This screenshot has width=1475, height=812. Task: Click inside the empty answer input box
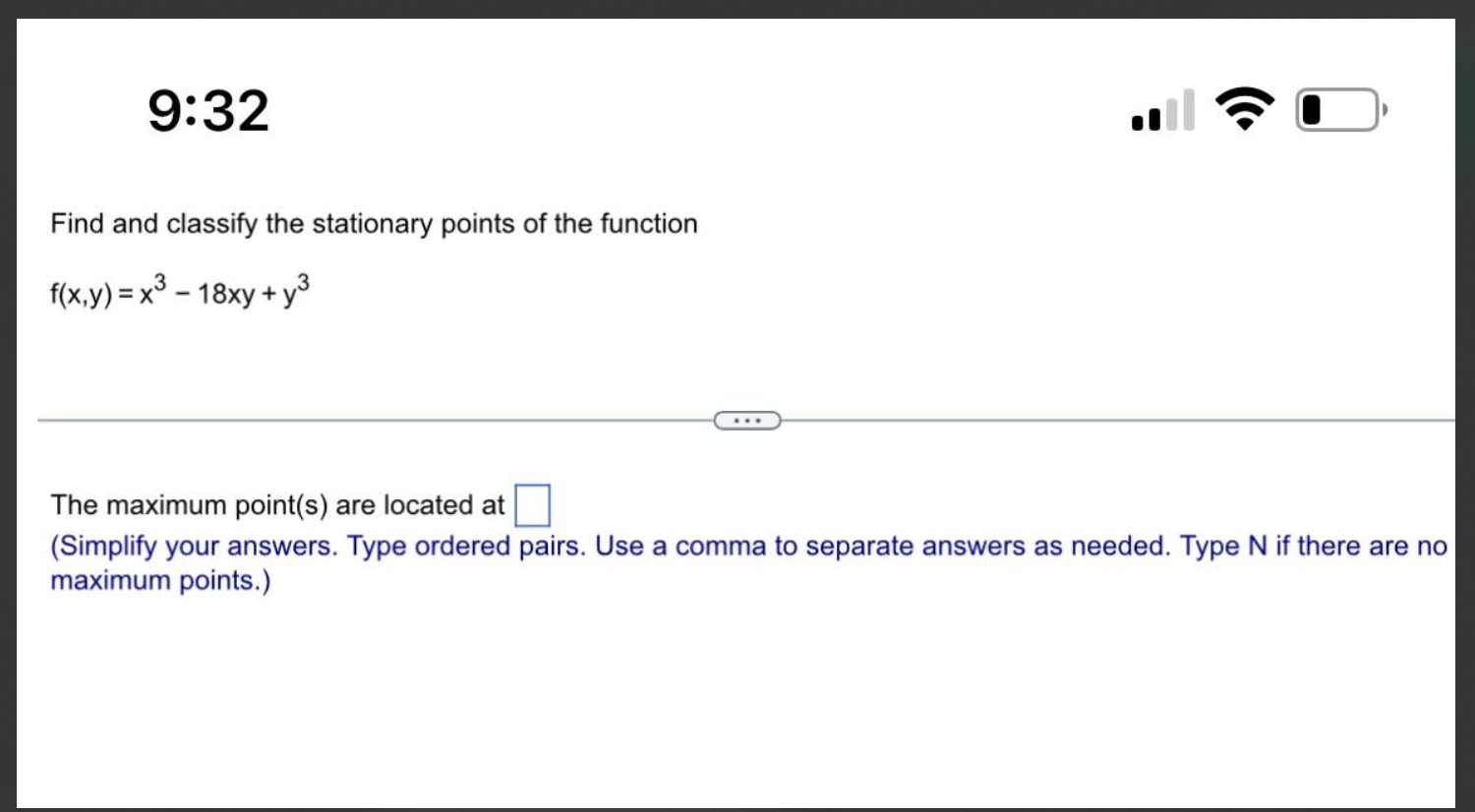[x=532, y=503]
